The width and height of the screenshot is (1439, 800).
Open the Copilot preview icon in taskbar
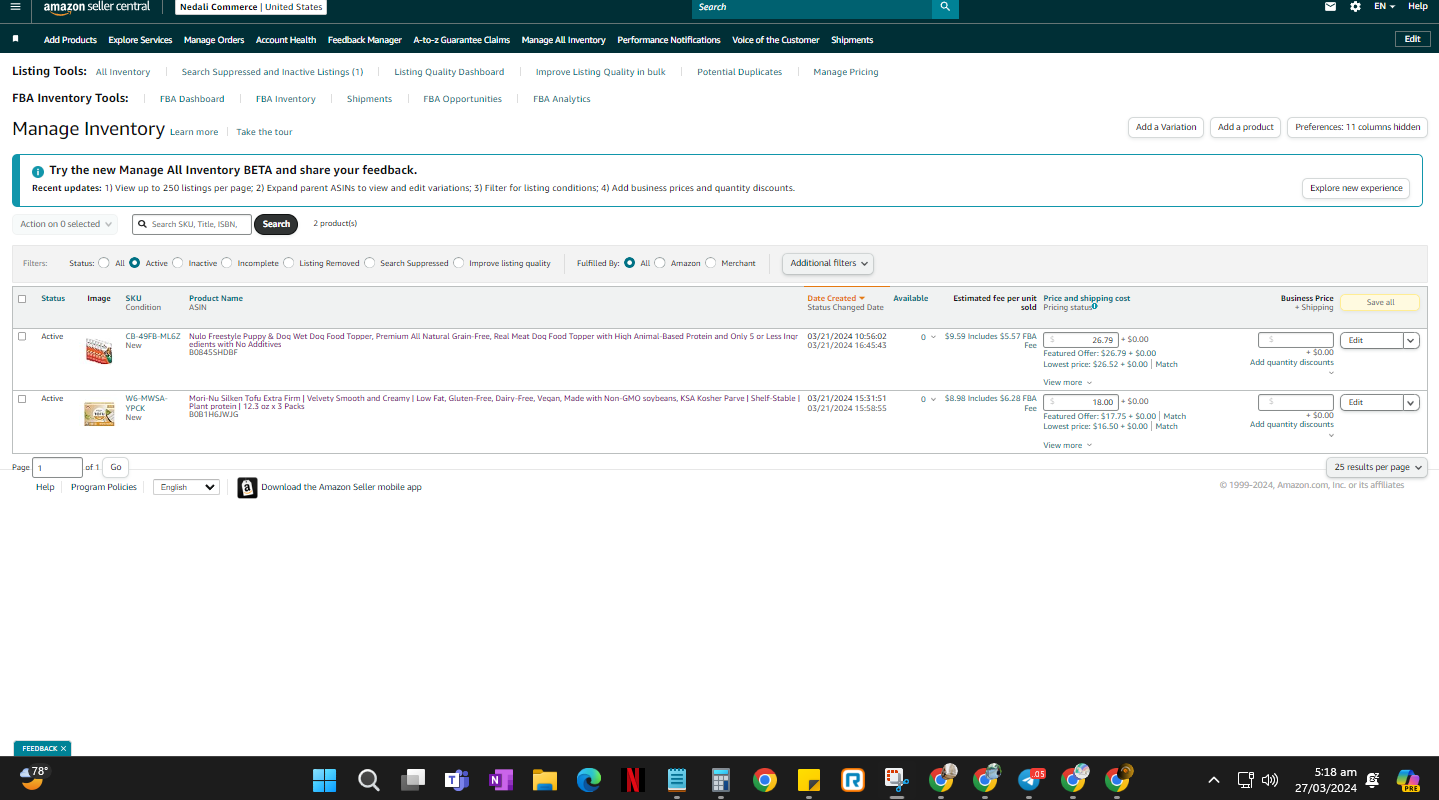[1409, 780]
